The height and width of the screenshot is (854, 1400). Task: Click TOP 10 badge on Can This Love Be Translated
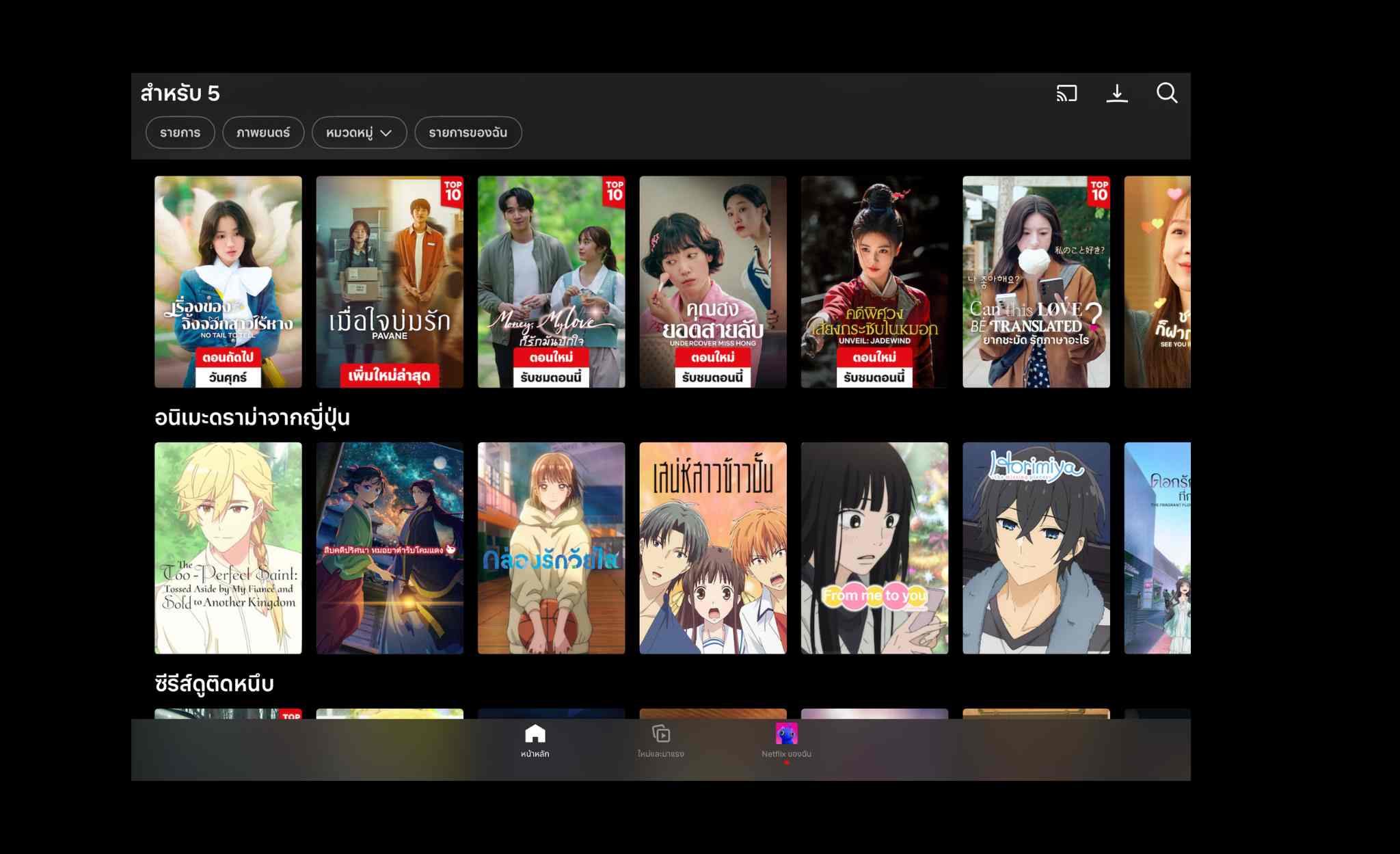tap(1099, 191)
